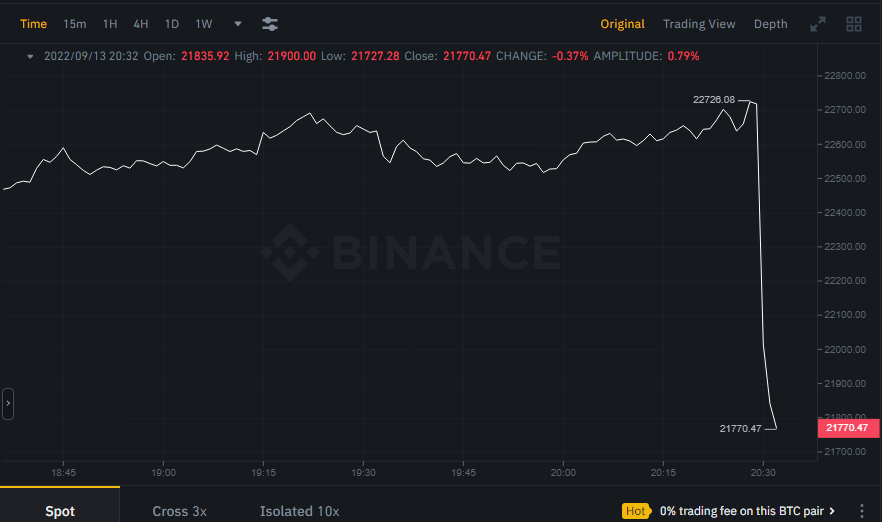The height and width of the screenshot is (522, 882).
Task: Click the 21700.00 price axis label
Action: pos(845,451)
